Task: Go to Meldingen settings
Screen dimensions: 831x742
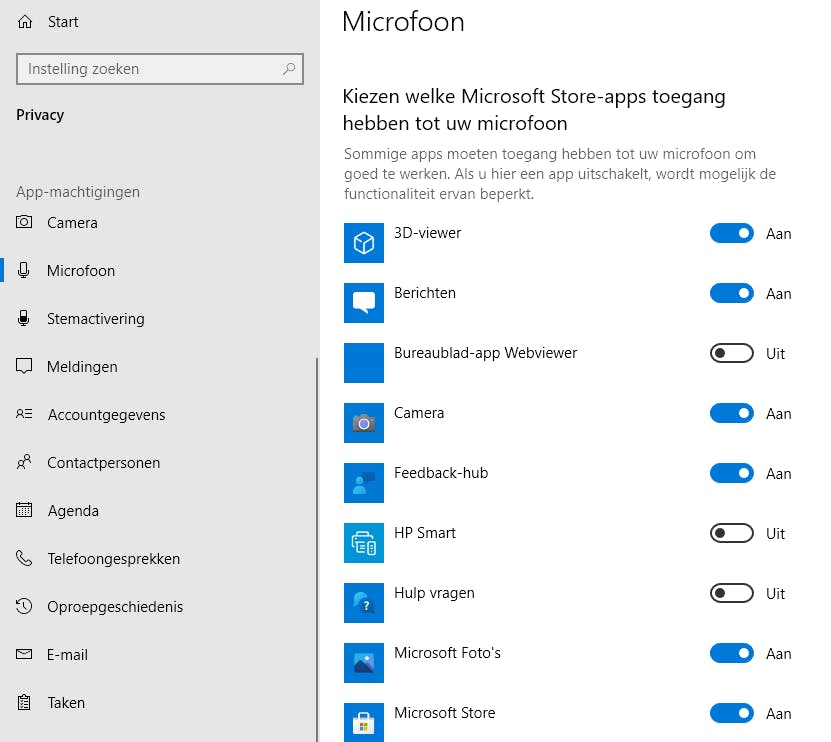Action: pyautogui.click(x=158, y=366)
